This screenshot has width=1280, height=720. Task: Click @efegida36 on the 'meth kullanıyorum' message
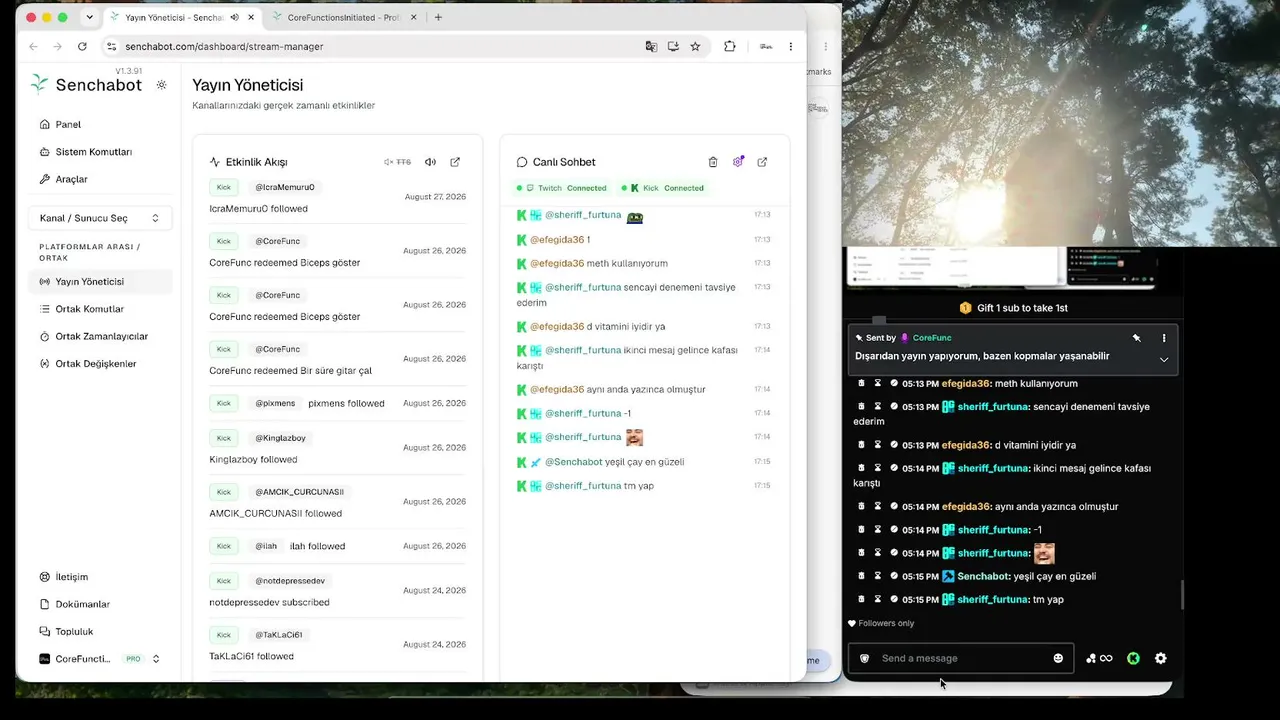pos(557,263)
